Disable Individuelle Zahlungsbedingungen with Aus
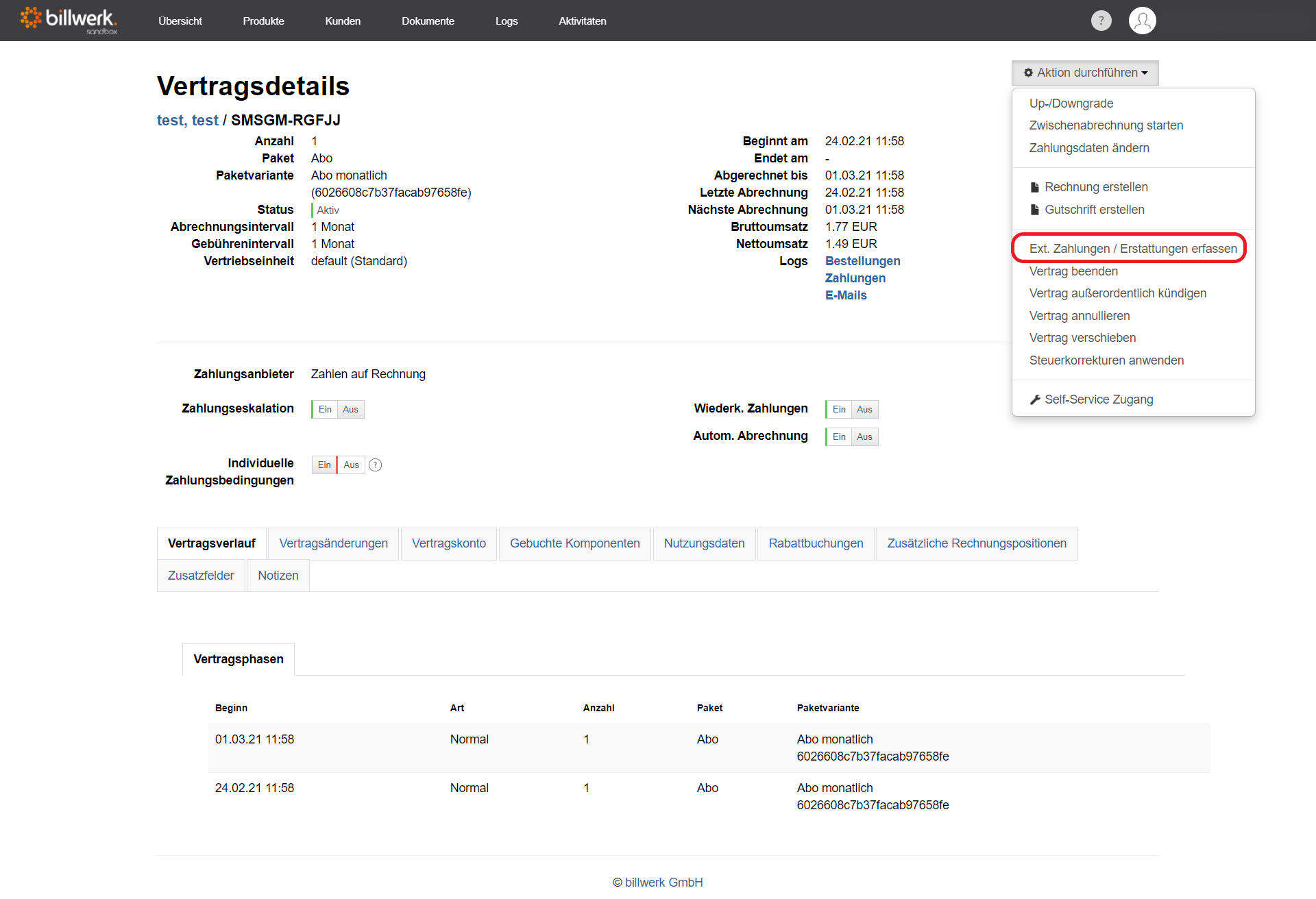The width and height of the screenshot is (1316, 899). 351,465
